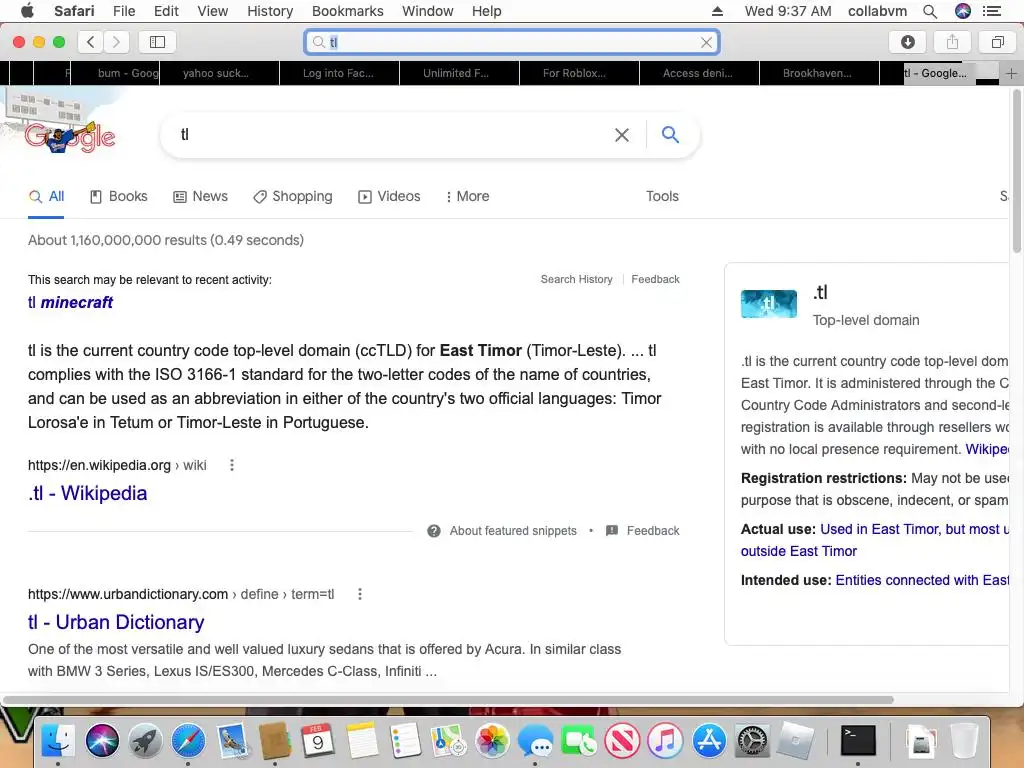This screenshot has width=1024, height=768.
Task: Open the File menu
Action: pyautogui.click(x=123, y=11)
